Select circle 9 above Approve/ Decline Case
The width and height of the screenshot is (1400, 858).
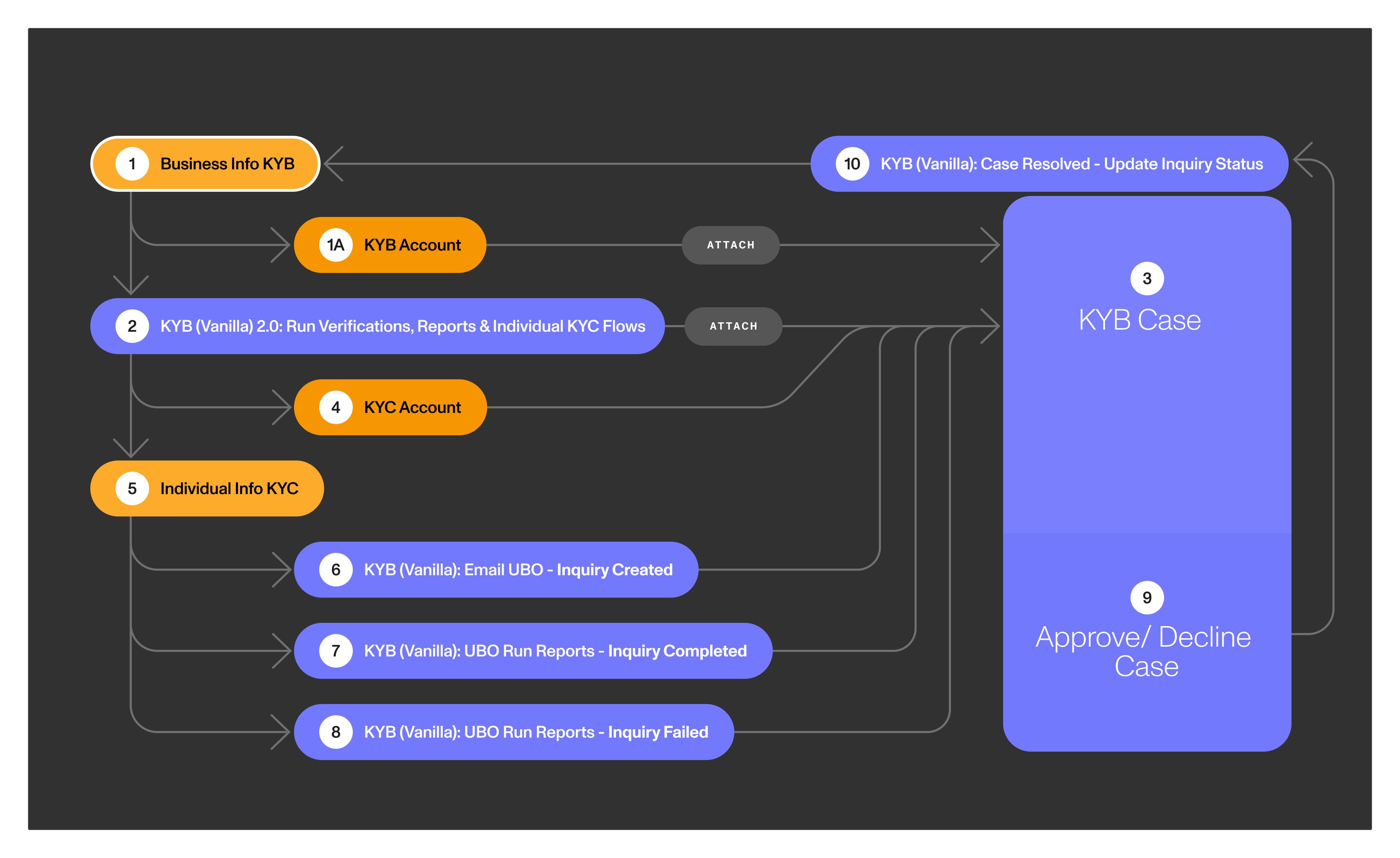point(1147,597)
